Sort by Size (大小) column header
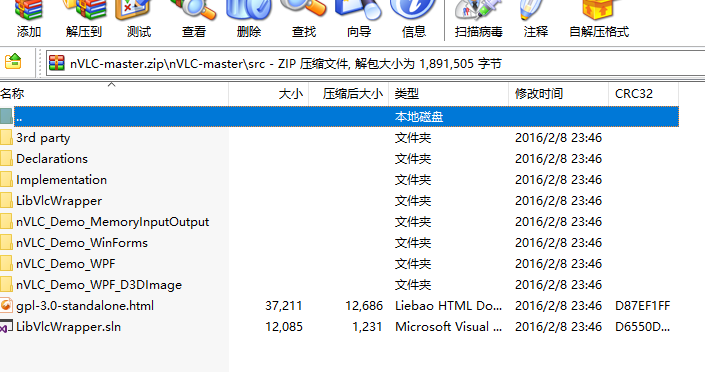Viewport: 705px width, 372px height. (x=268, y=94)
